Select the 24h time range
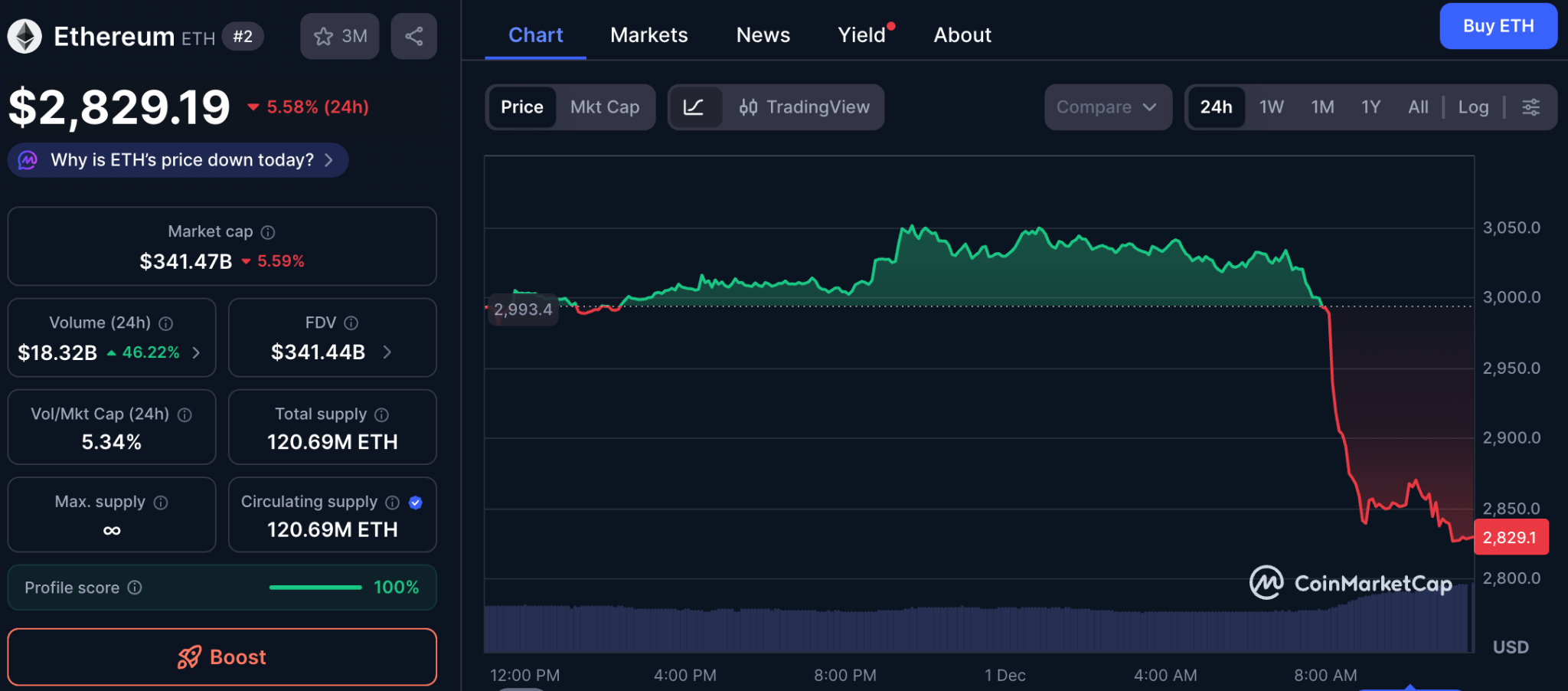The height and width of the screenshot is (691, 1568). [x=1216, y=107]
